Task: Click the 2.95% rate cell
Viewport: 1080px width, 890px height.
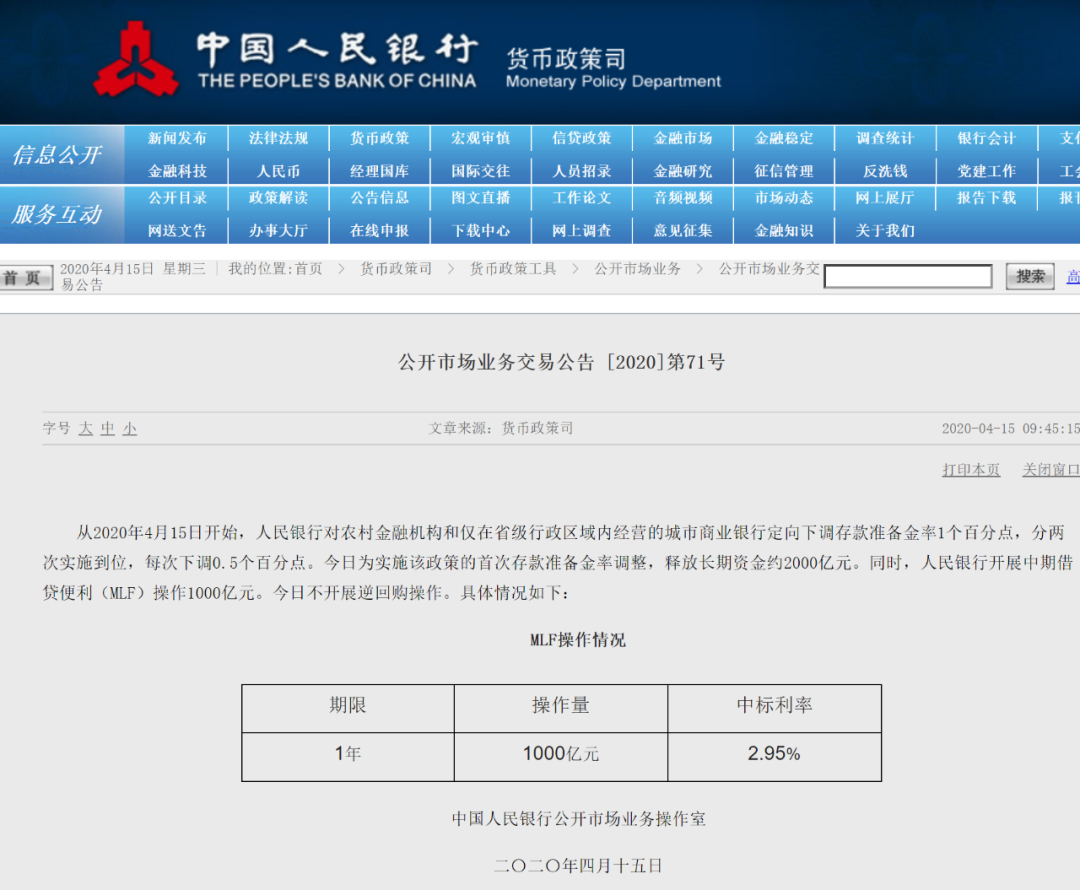Action: [774, 756]
